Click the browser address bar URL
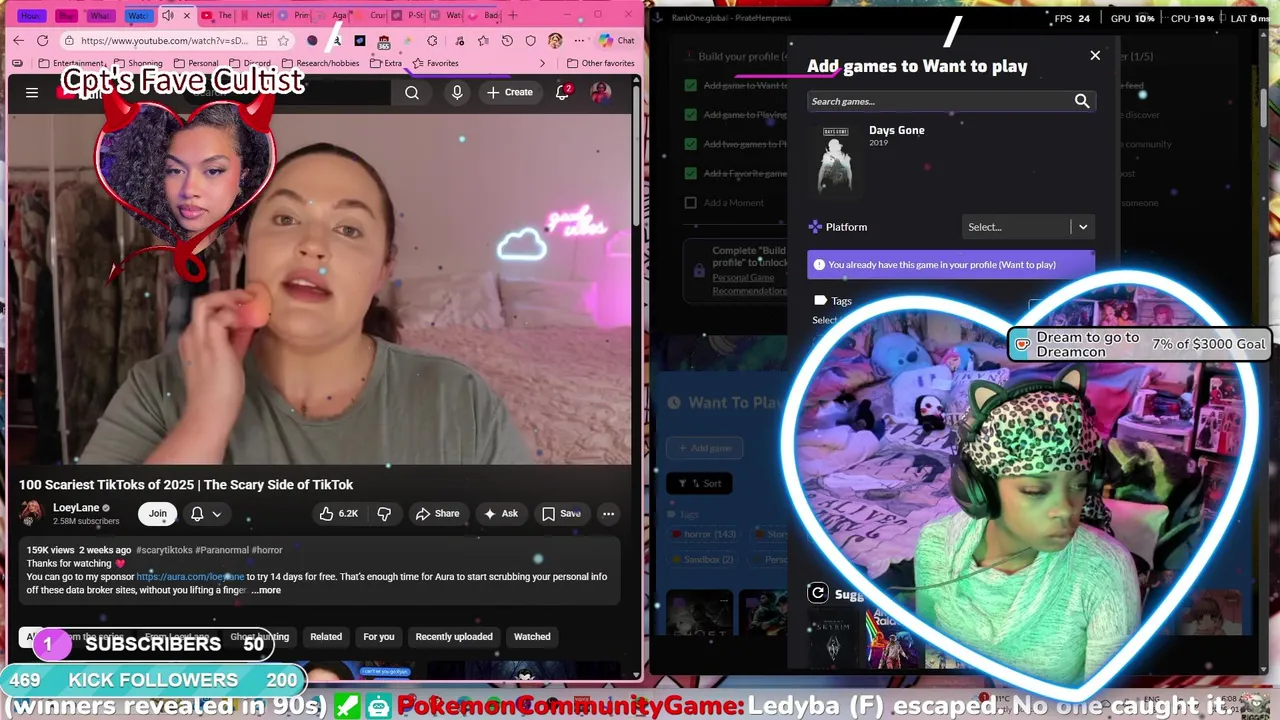This screenshot has width=1280, height=720. [163, 40]
